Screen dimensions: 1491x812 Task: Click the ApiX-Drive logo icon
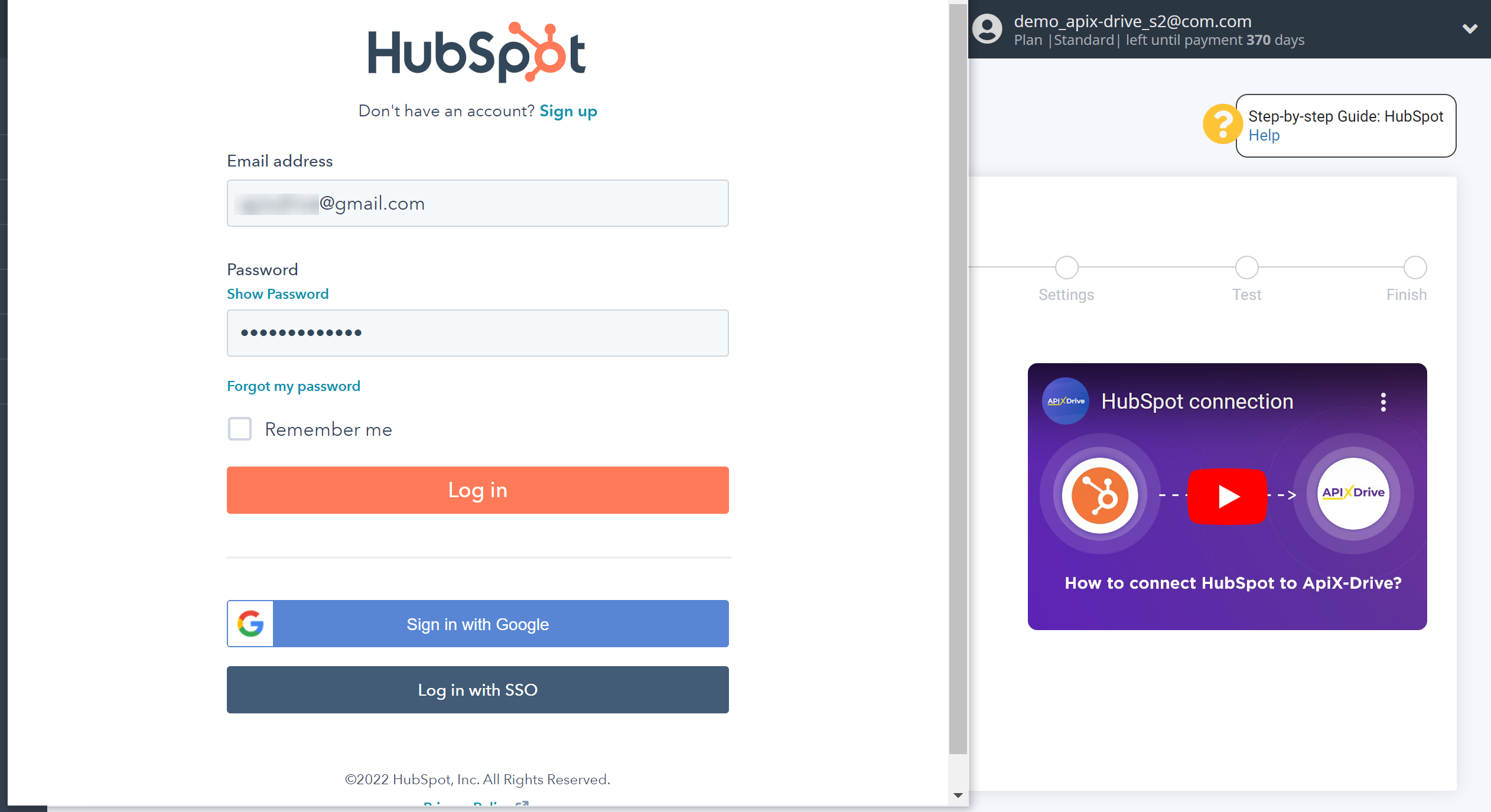[x=1353, y=494]
